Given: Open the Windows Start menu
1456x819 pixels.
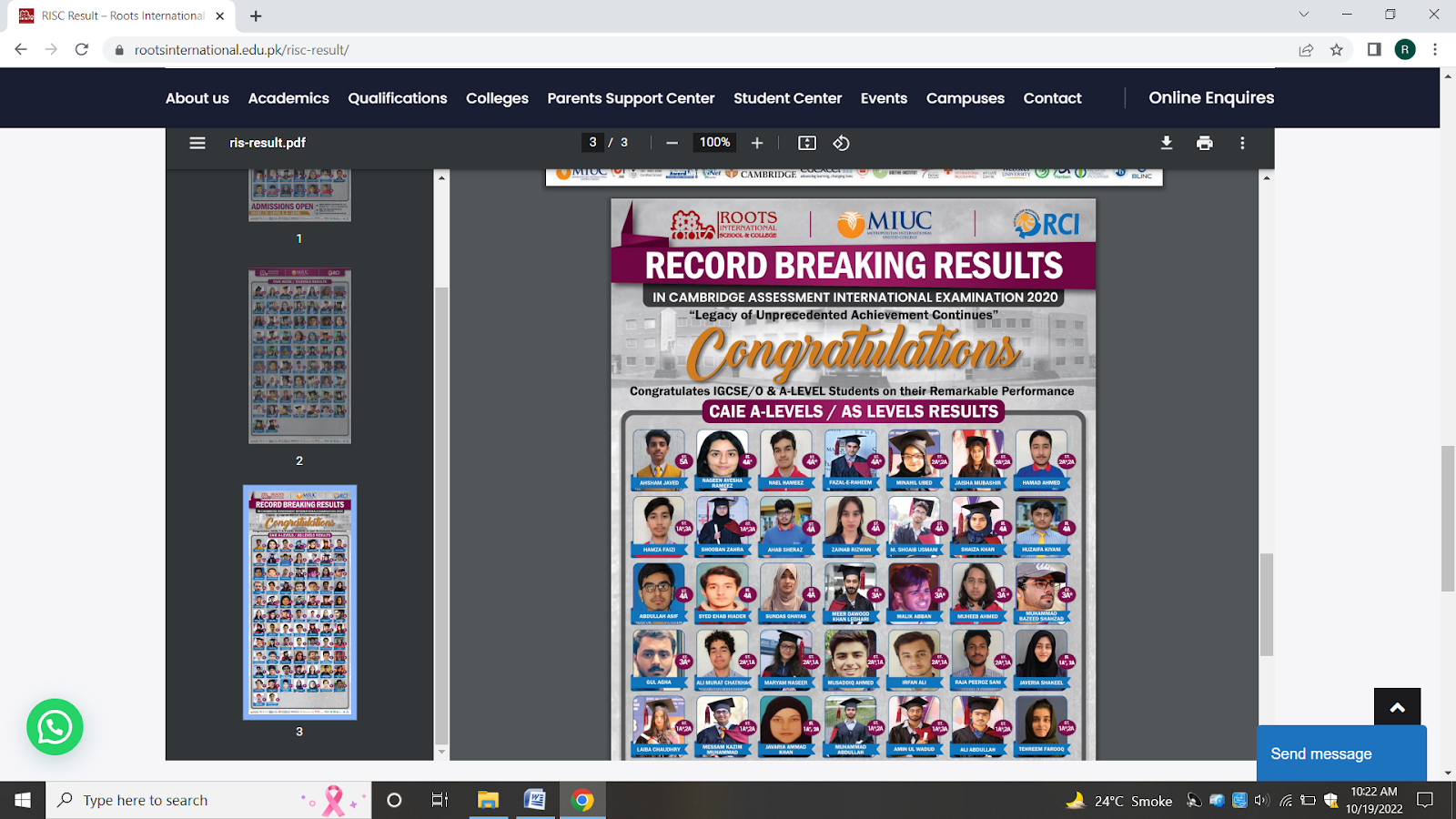Looking at the screenshot, I should 23,801.
